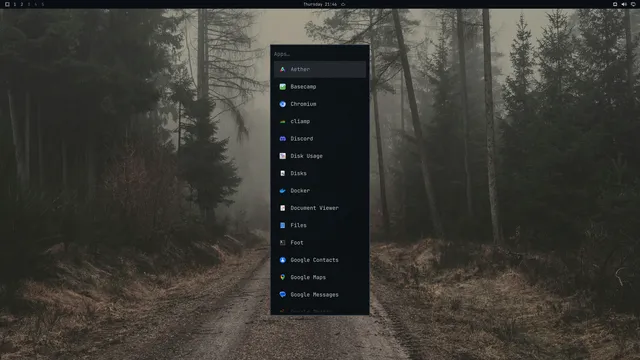Viewport: 640px width, 360px height.
Task: Click the Foot terminal icon
Action: click(282, 242)
